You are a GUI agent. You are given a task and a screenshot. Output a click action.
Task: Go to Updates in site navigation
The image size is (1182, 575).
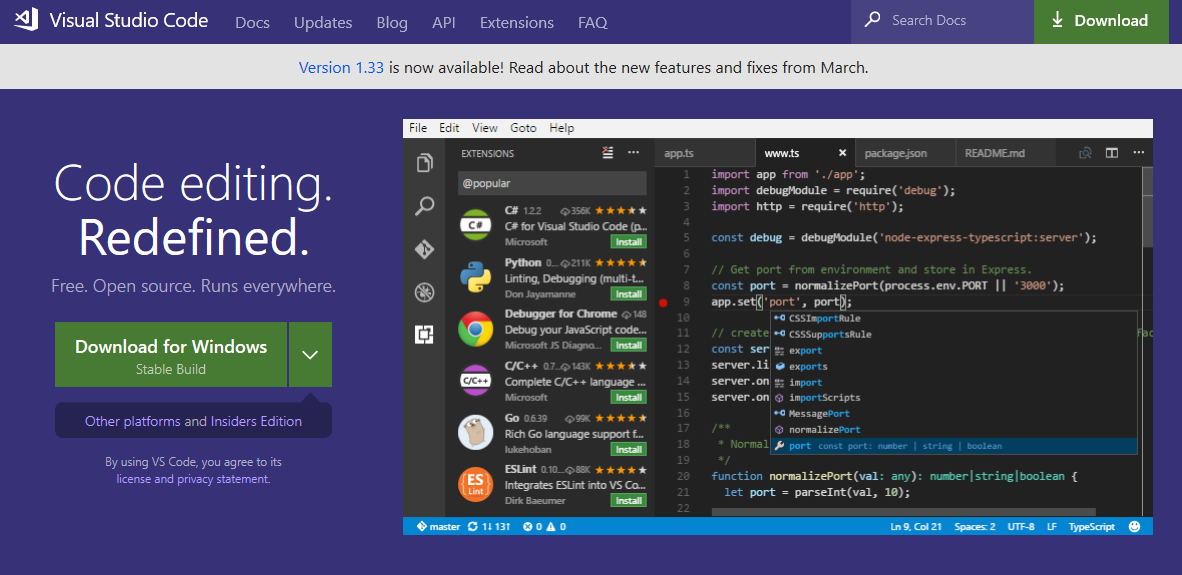point(323,23)
